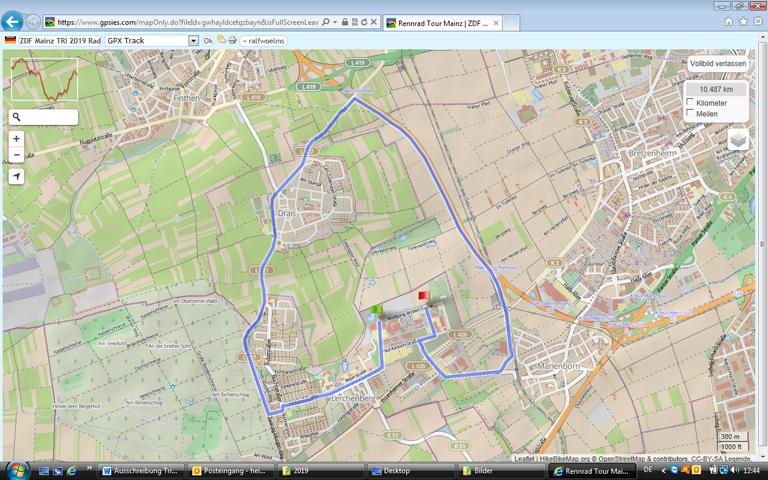
Task: Click the weather icon beside Ok
Action: 220,40
